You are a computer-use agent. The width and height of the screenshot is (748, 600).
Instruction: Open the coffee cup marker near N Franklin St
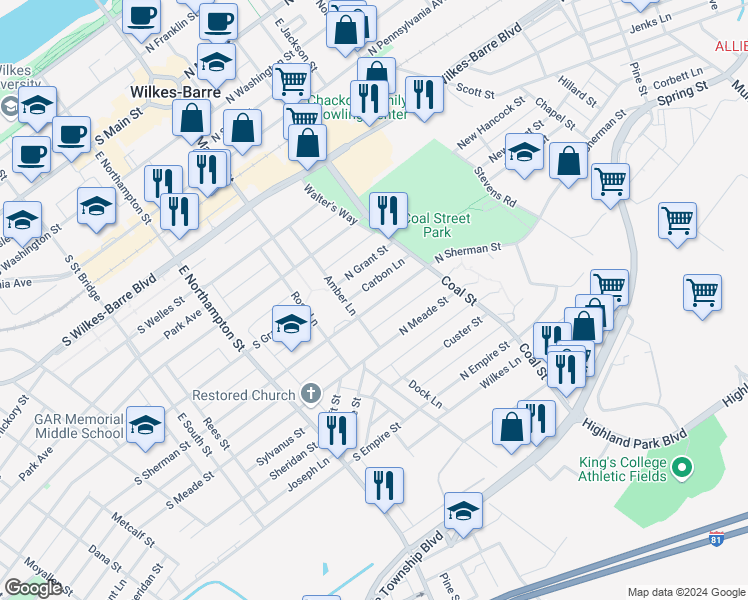(x=142, y=17)
